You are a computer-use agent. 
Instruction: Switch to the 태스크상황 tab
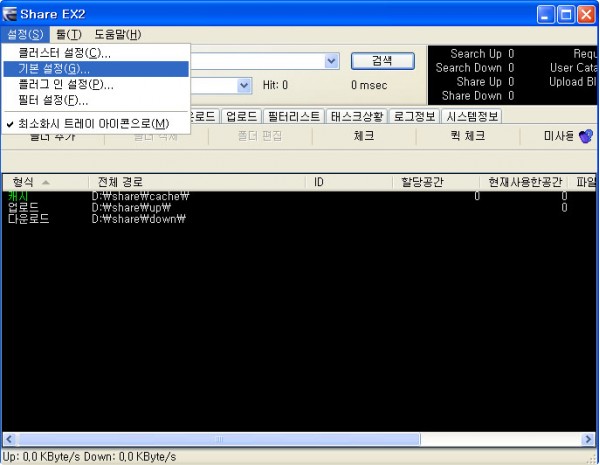pos(357,116)
